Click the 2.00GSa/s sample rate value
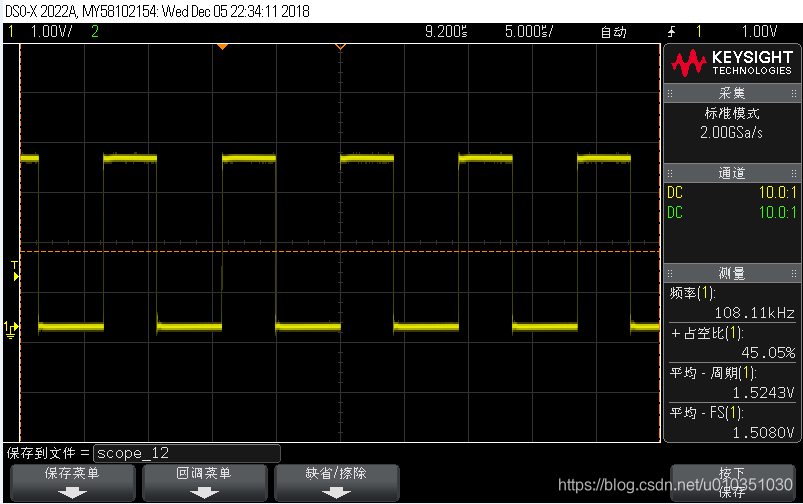The width and height of the screenshot is (803, 504). point(731,133)
